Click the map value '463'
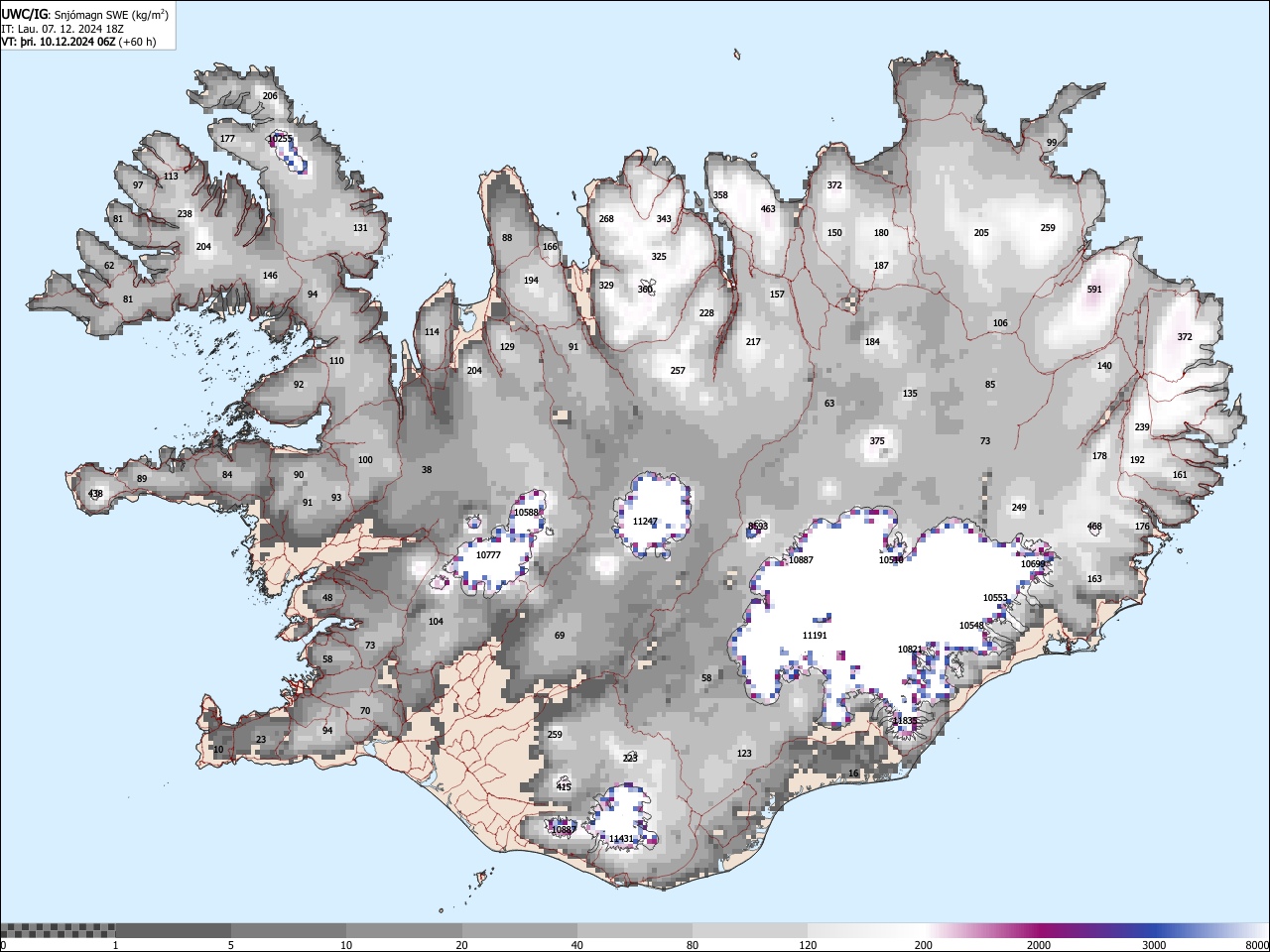This screenshot has height=952, width=1270. click(768, 209)
